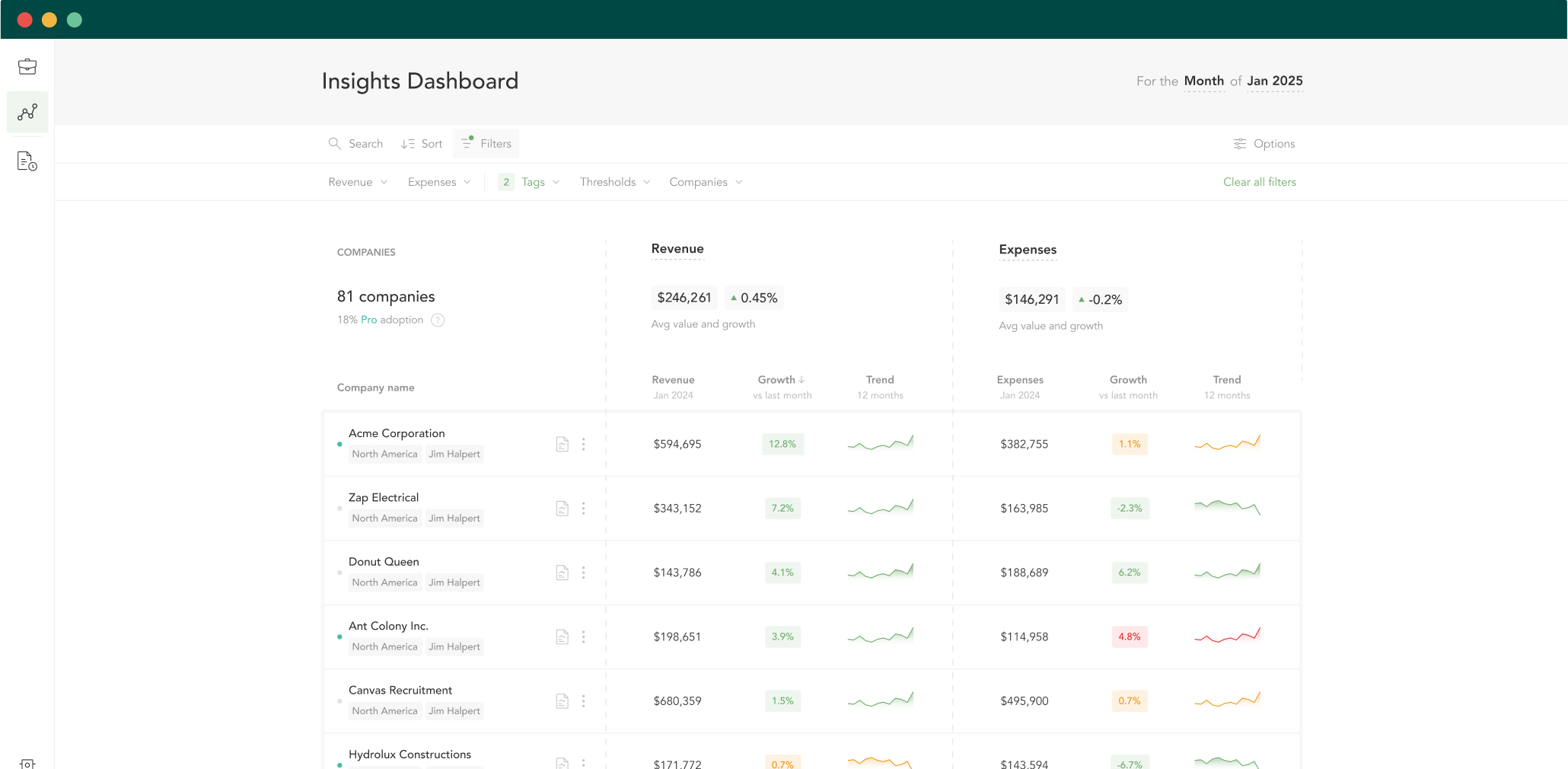The width and height of the screenshot is (1568, 769).
Task: Click the $246,261 average revenue value
Action: point(684,298)
